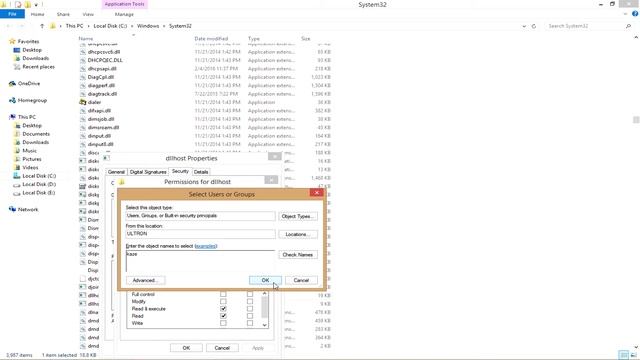Click the Pictures folder icon under This PC
The width and height of the screenshot is (640, 360).
17,159
